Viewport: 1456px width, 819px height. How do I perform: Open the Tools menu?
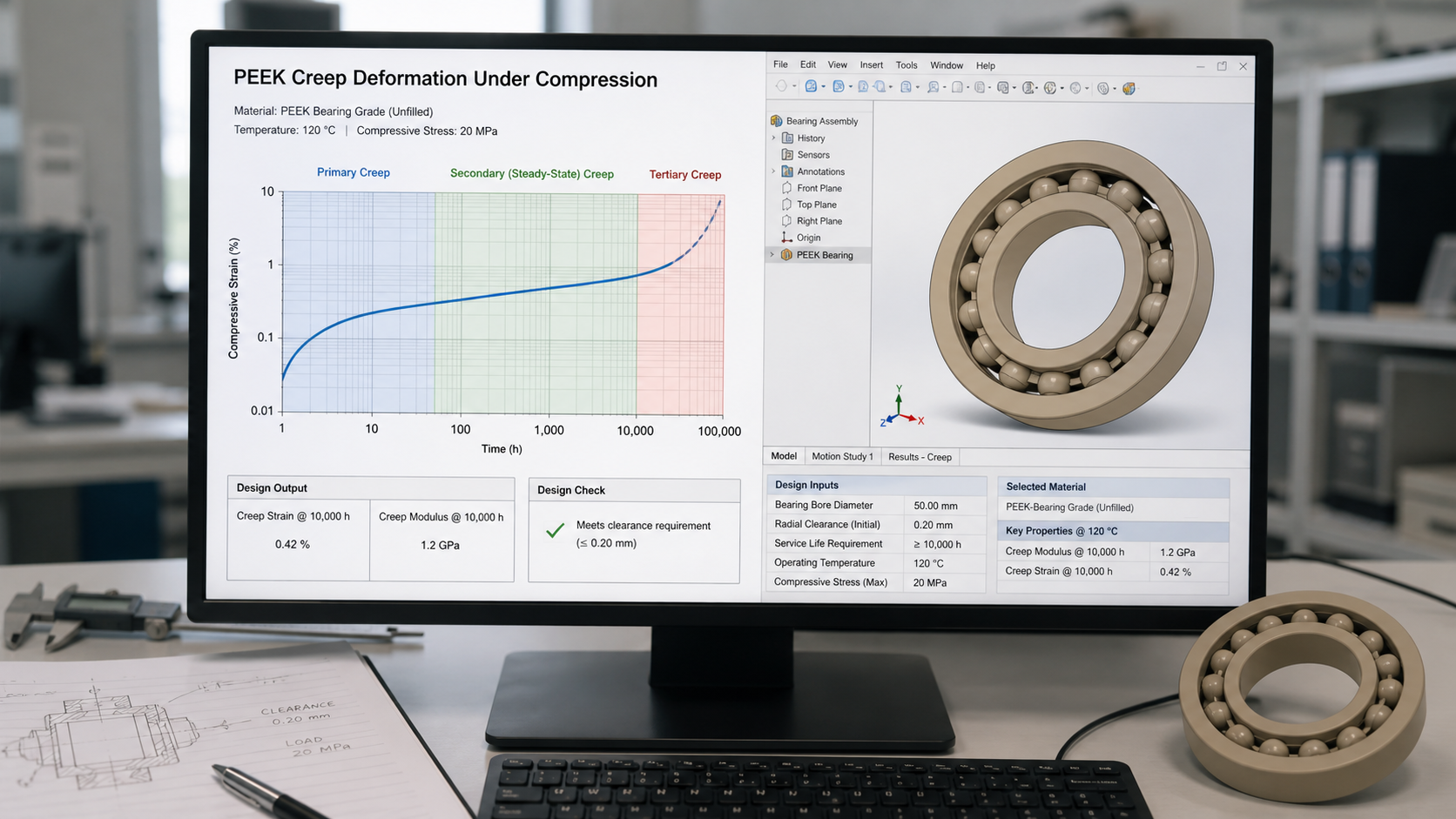907,65
